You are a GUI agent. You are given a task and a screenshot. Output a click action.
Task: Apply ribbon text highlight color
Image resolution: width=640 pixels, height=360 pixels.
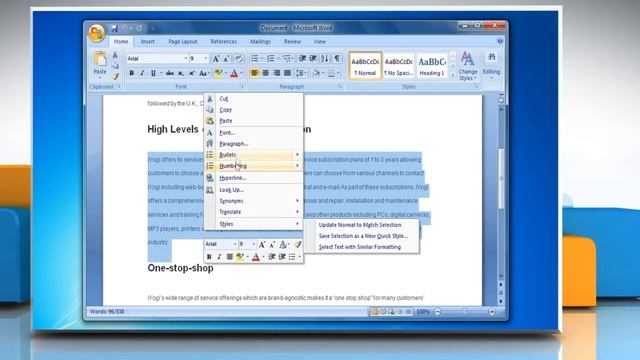pos(218,73)
